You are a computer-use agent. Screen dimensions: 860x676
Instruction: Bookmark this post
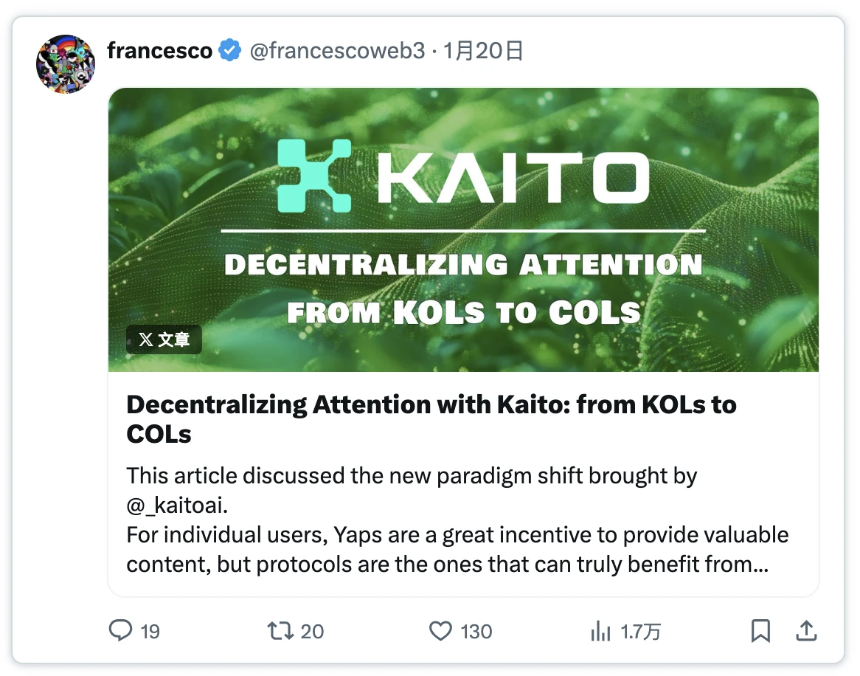click(x=760, y=631)
